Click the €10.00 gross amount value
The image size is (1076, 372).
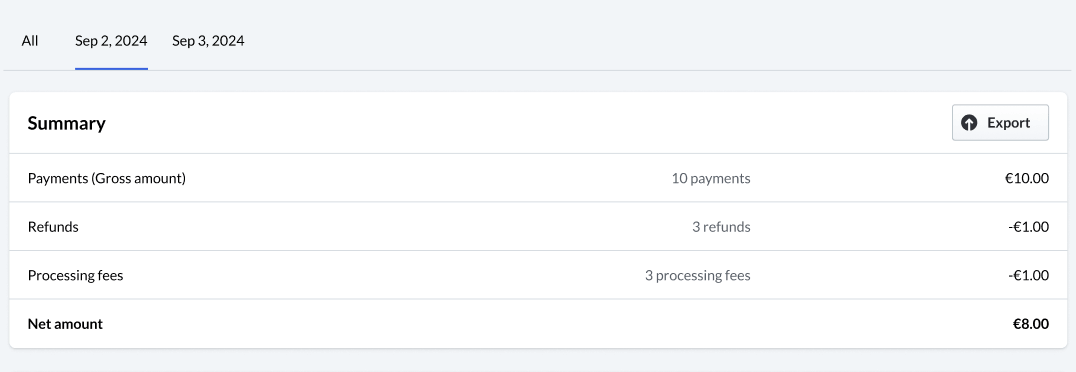tap(1027, 178)
